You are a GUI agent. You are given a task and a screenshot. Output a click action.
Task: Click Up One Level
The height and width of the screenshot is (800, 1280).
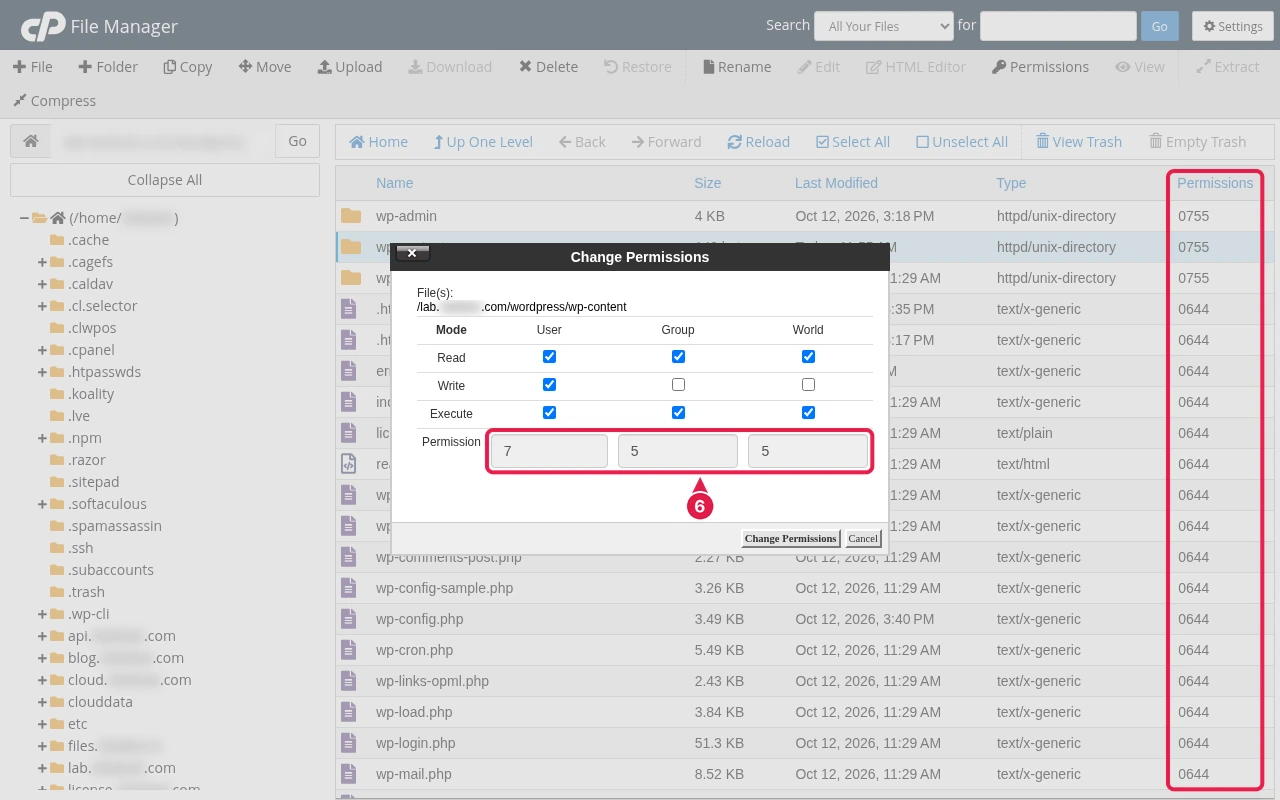click(x=483, y=142)
